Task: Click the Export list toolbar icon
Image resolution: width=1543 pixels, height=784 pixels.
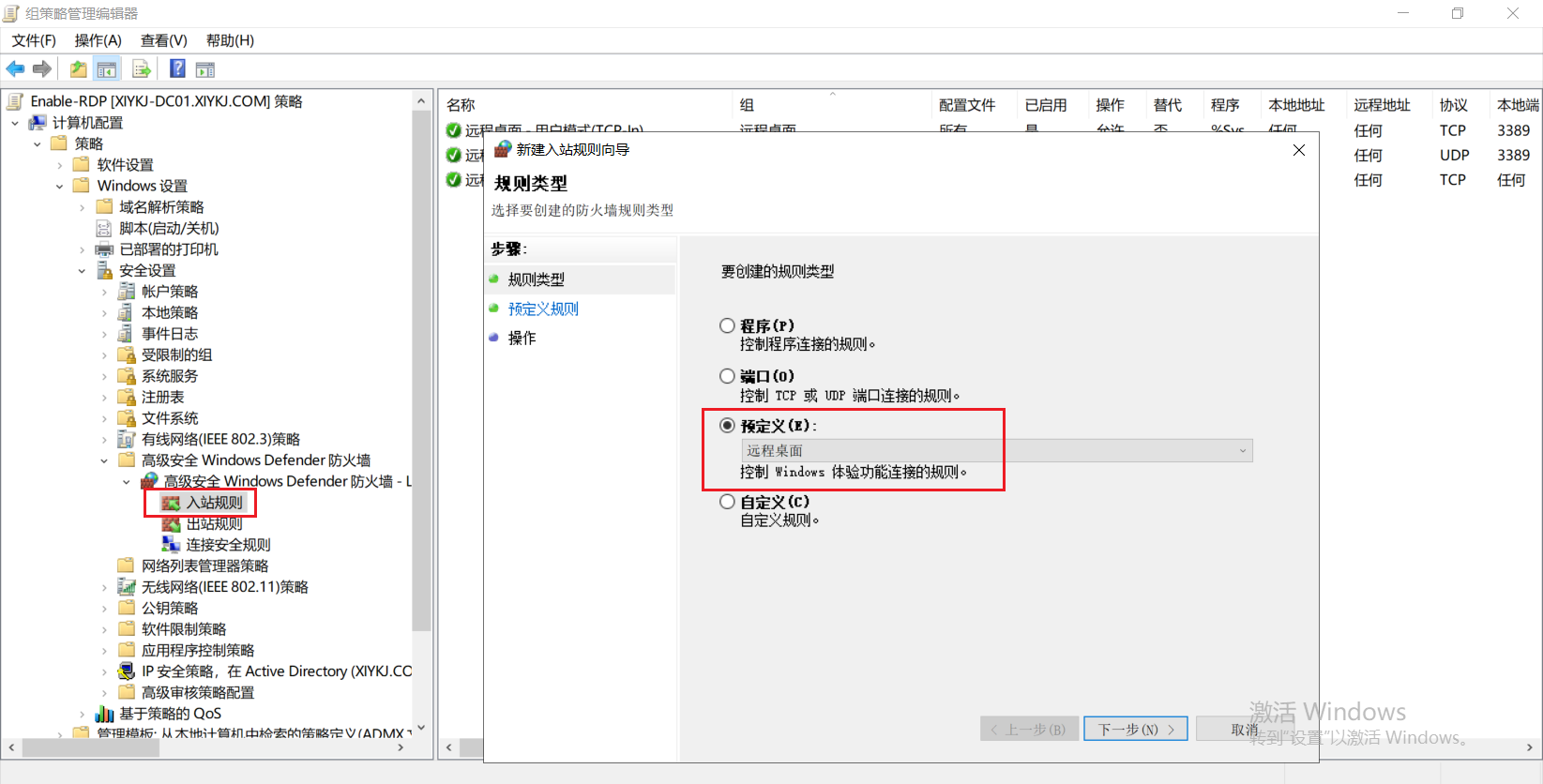Action: pyautogui.click(x=142, y=68)
